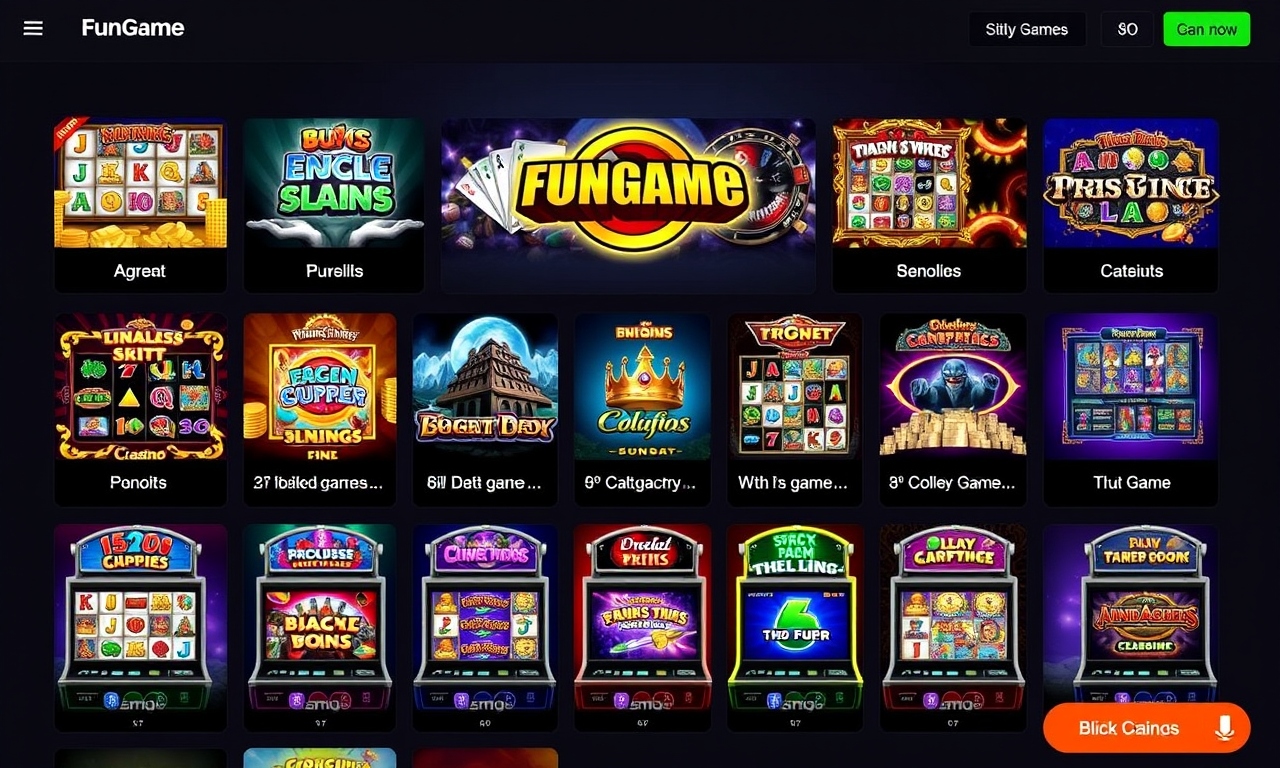This screenshot has width=1280, height=768.
Task: Select the Purellts game thumbnail
Action: (334, 206)
